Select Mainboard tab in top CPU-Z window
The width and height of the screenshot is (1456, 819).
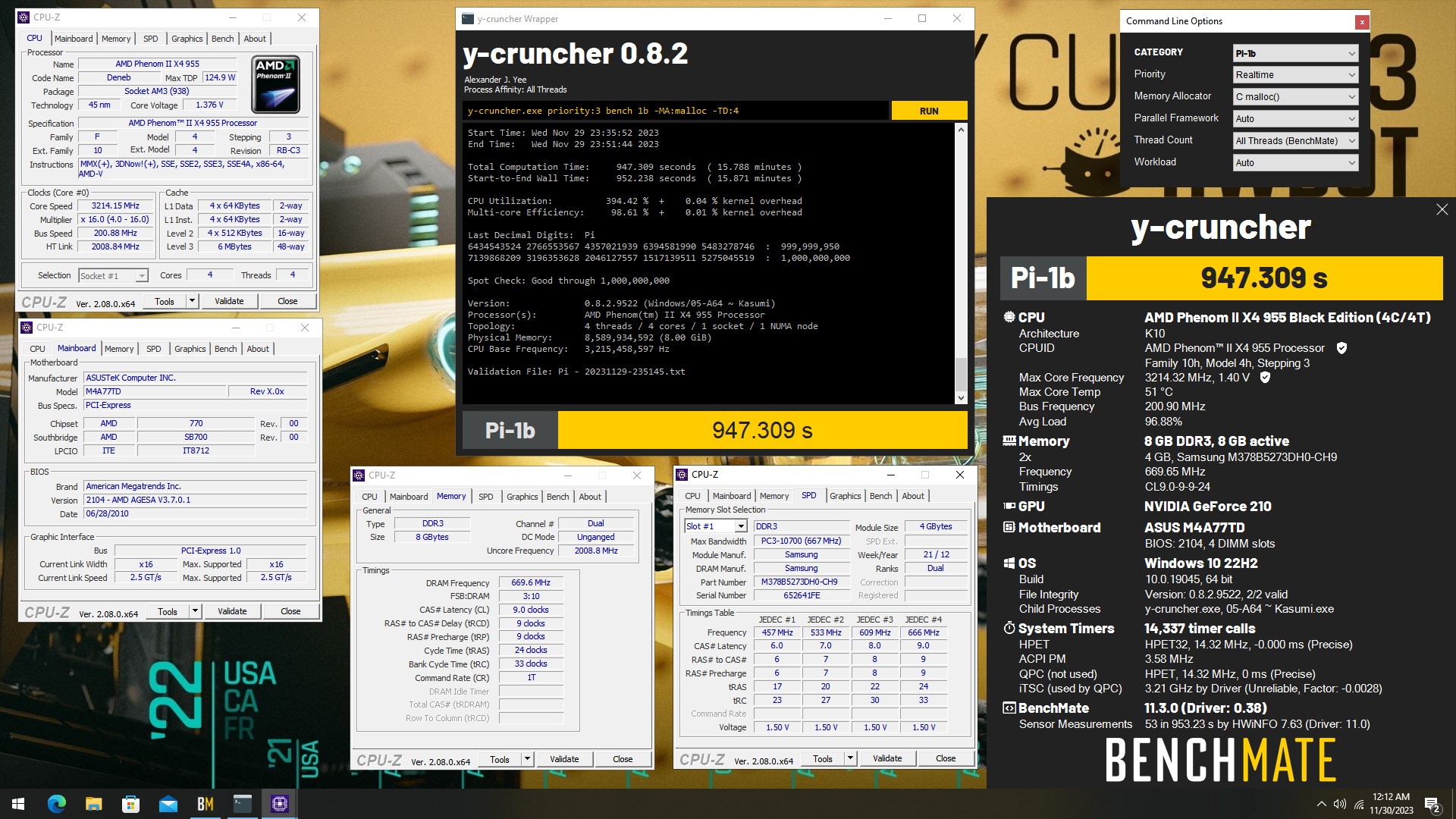tap(74, 39)
